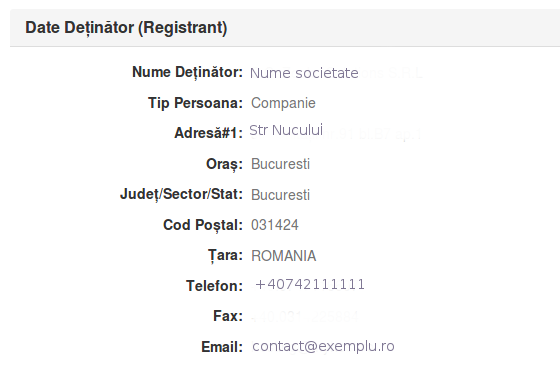Click the Companie value
This screenshot has width=560, height=374.
pyautogui.click(x=283, y=103)
